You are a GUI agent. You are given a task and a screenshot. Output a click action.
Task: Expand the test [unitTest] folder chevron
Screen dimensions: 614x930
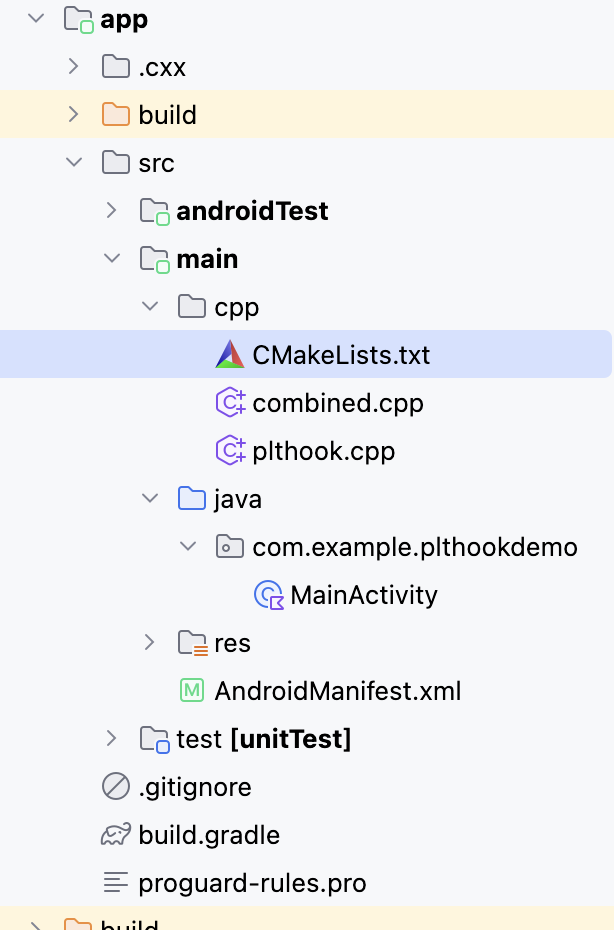111,739
